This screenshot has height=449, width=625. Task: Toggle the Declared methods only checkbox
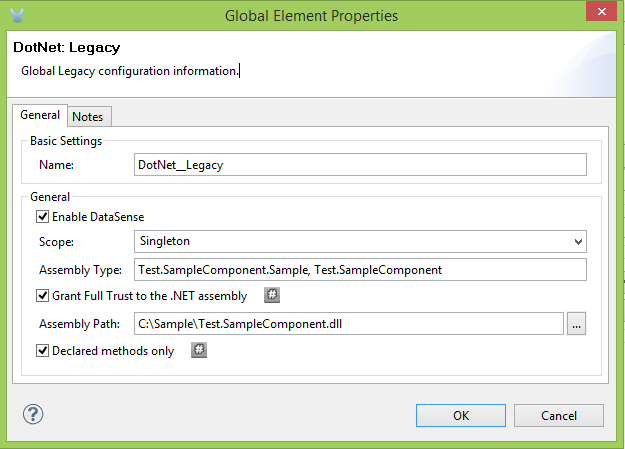43,351
